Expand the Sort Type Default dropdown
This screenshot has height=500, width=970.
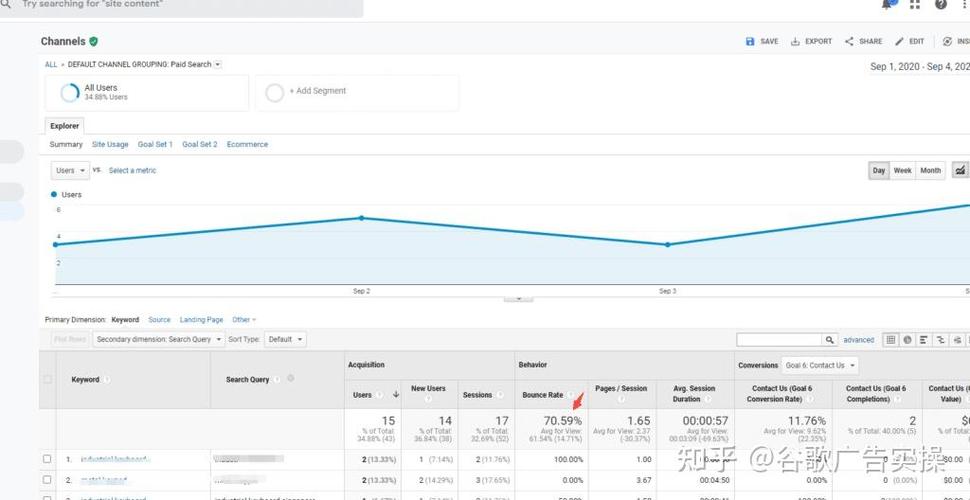pos(285,339)
